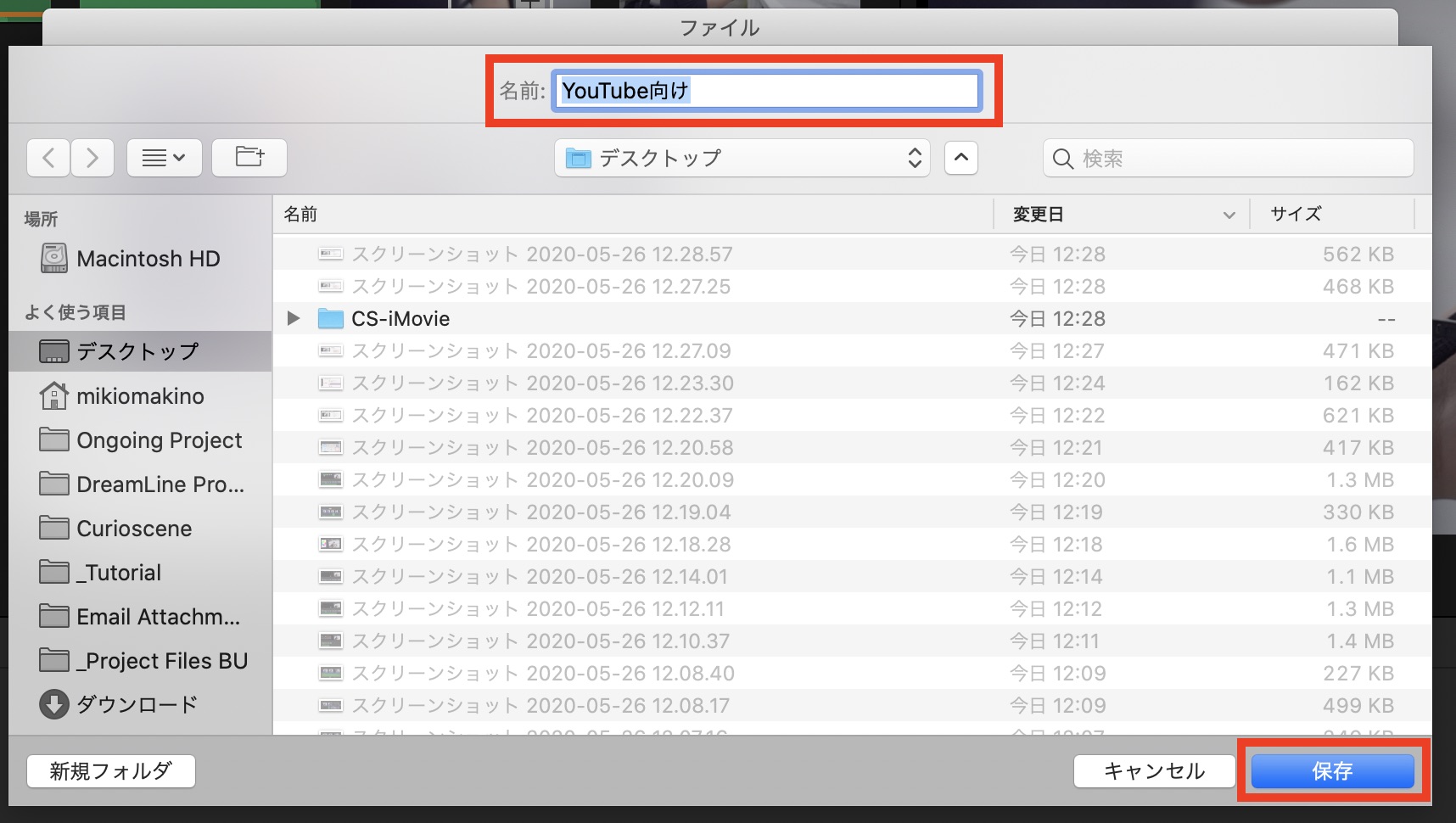
Task: Click the download arrow icon beside ダウンロード
Action: click(x=54, y=704)
